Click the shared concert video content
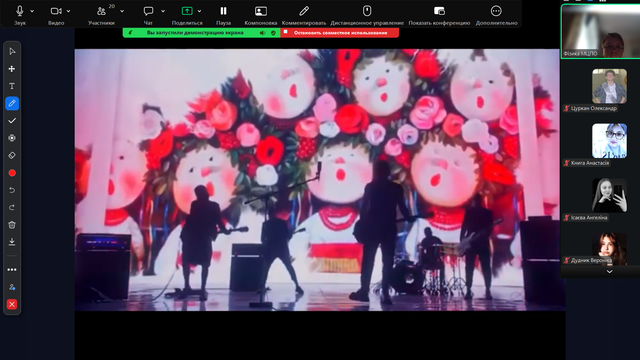This screenshot has width=640, height=360. tap(320, 180)
